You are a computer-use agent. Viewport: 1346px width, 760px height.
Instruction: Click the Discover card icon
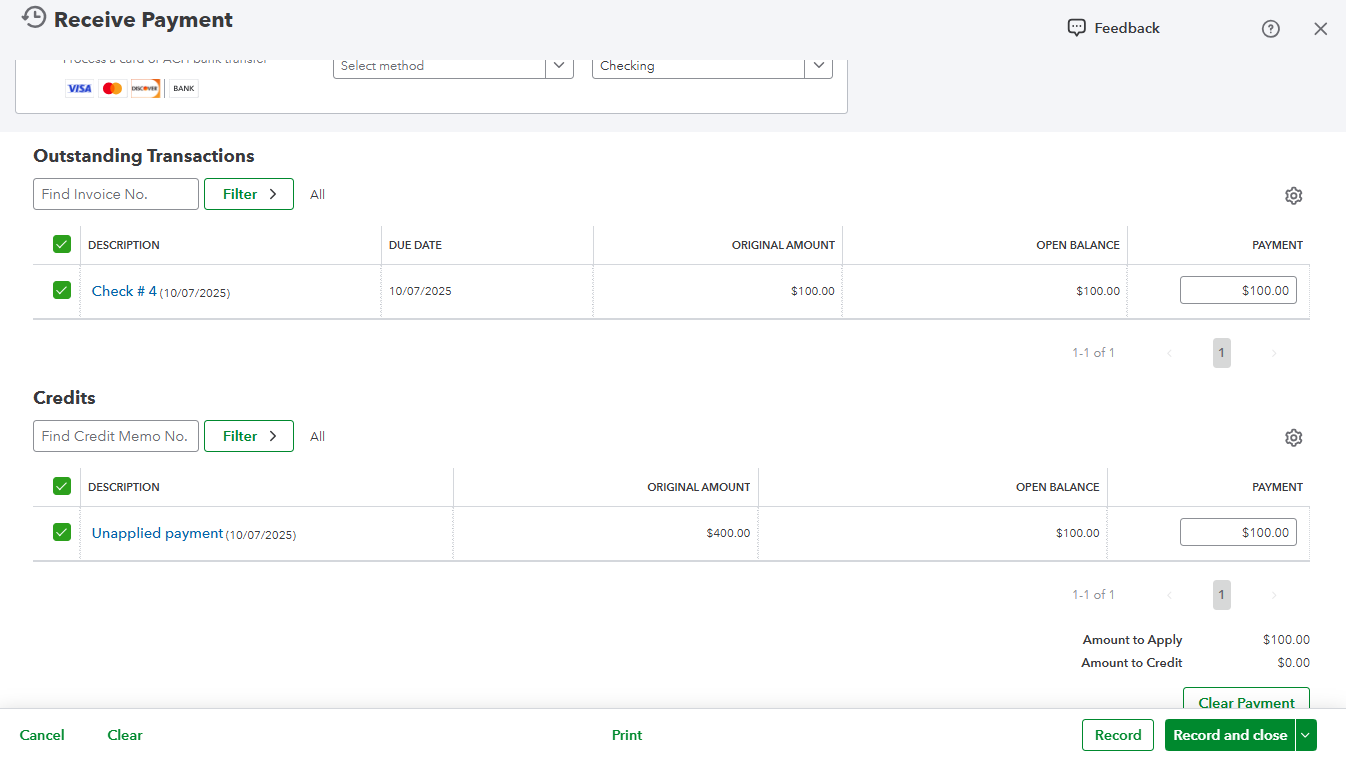tap(145, 88)
